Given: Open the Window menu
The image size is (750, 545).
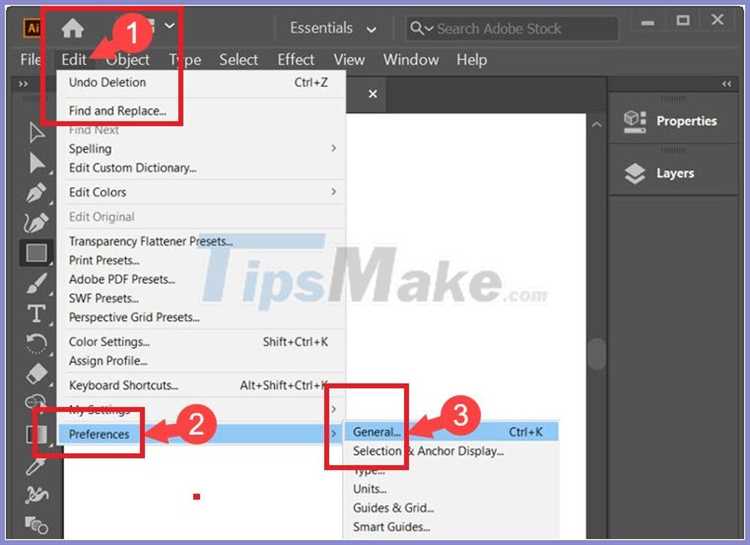Looking at the screenshot, I should tap(411, 59).
